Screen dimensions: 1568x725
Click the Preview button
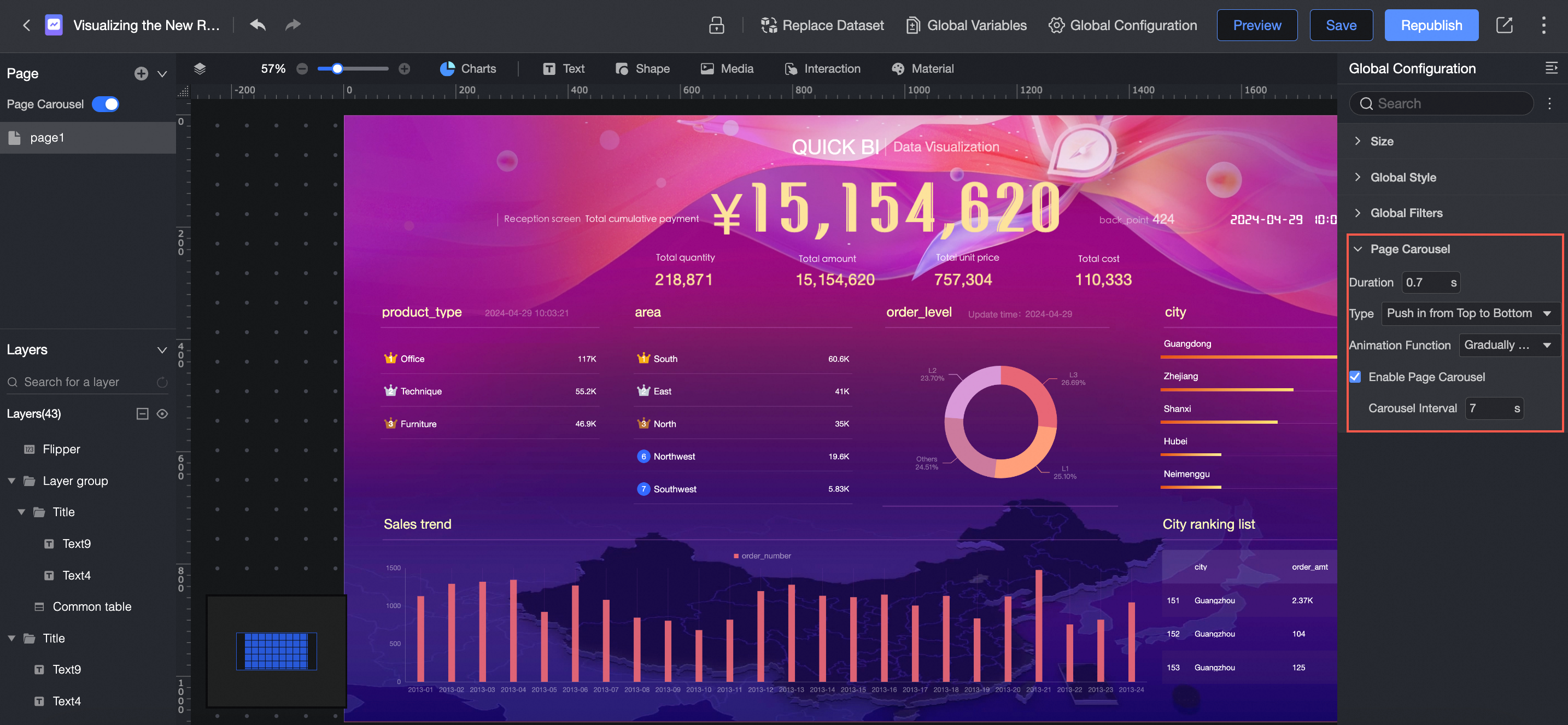[1256, 25]
